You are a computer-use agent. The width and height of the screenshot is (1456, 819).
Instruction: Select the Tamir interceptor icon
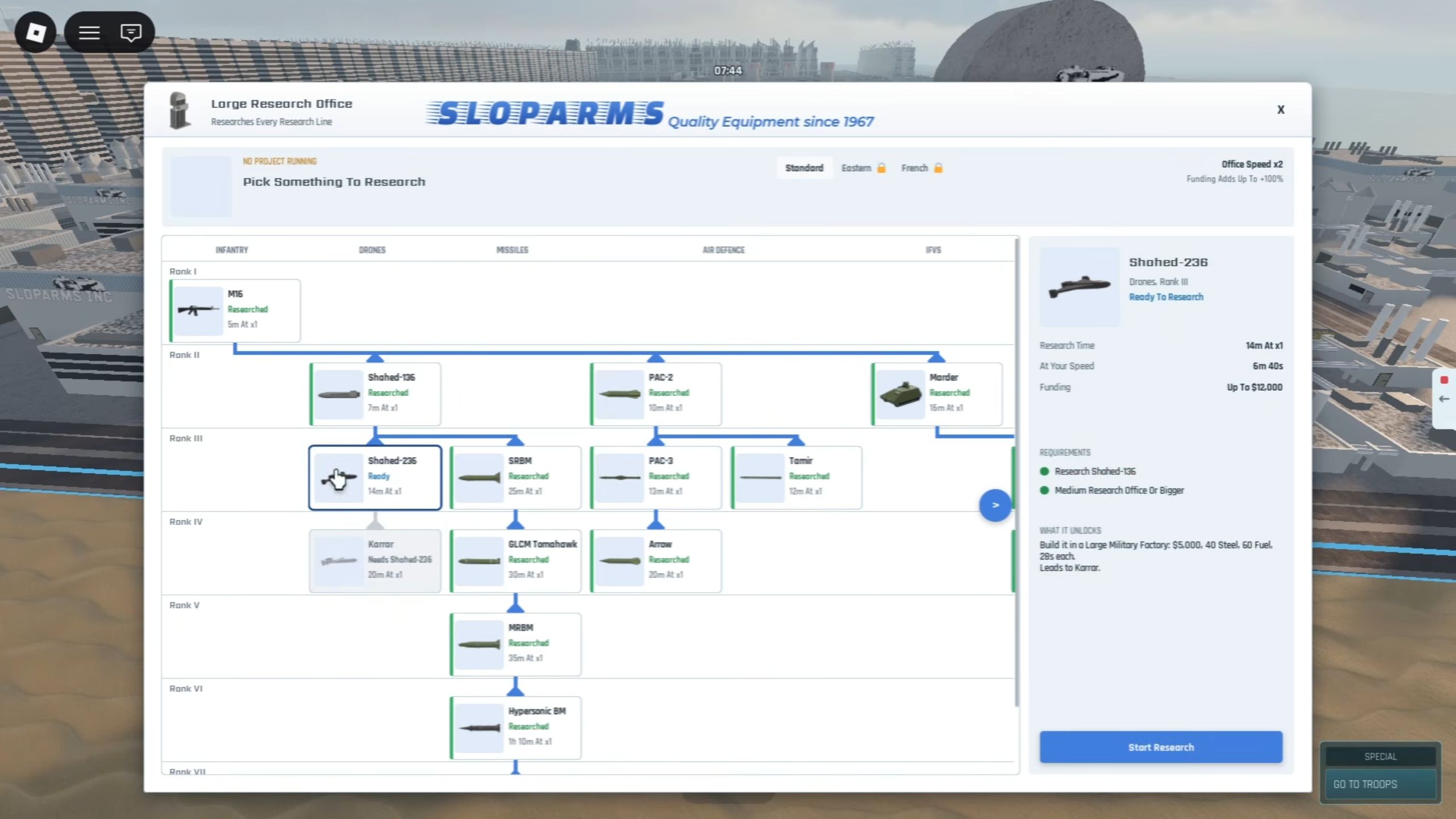(760, 478)
